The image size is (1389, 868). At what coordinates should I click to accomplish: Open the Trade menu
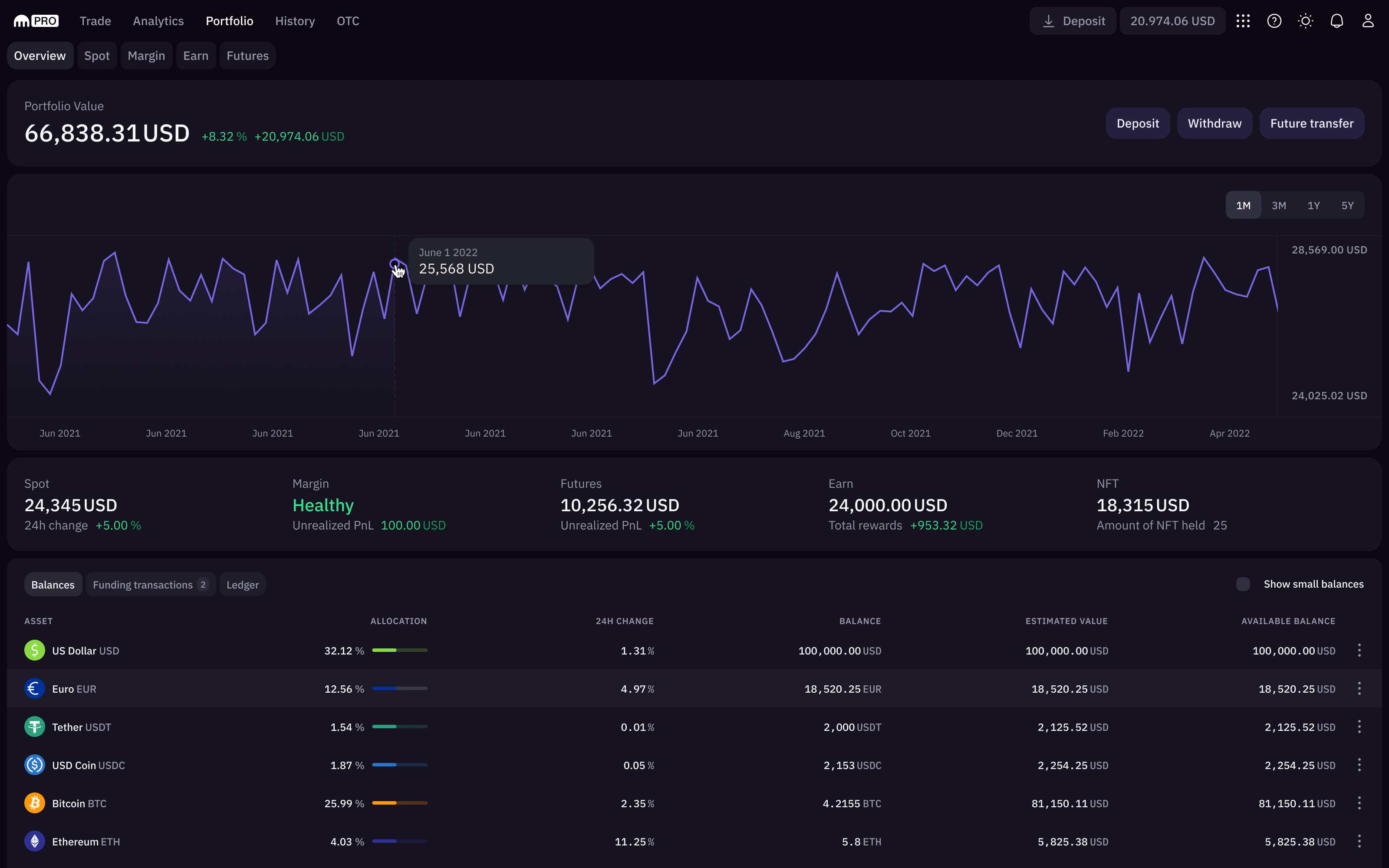[x=95, y=21]
